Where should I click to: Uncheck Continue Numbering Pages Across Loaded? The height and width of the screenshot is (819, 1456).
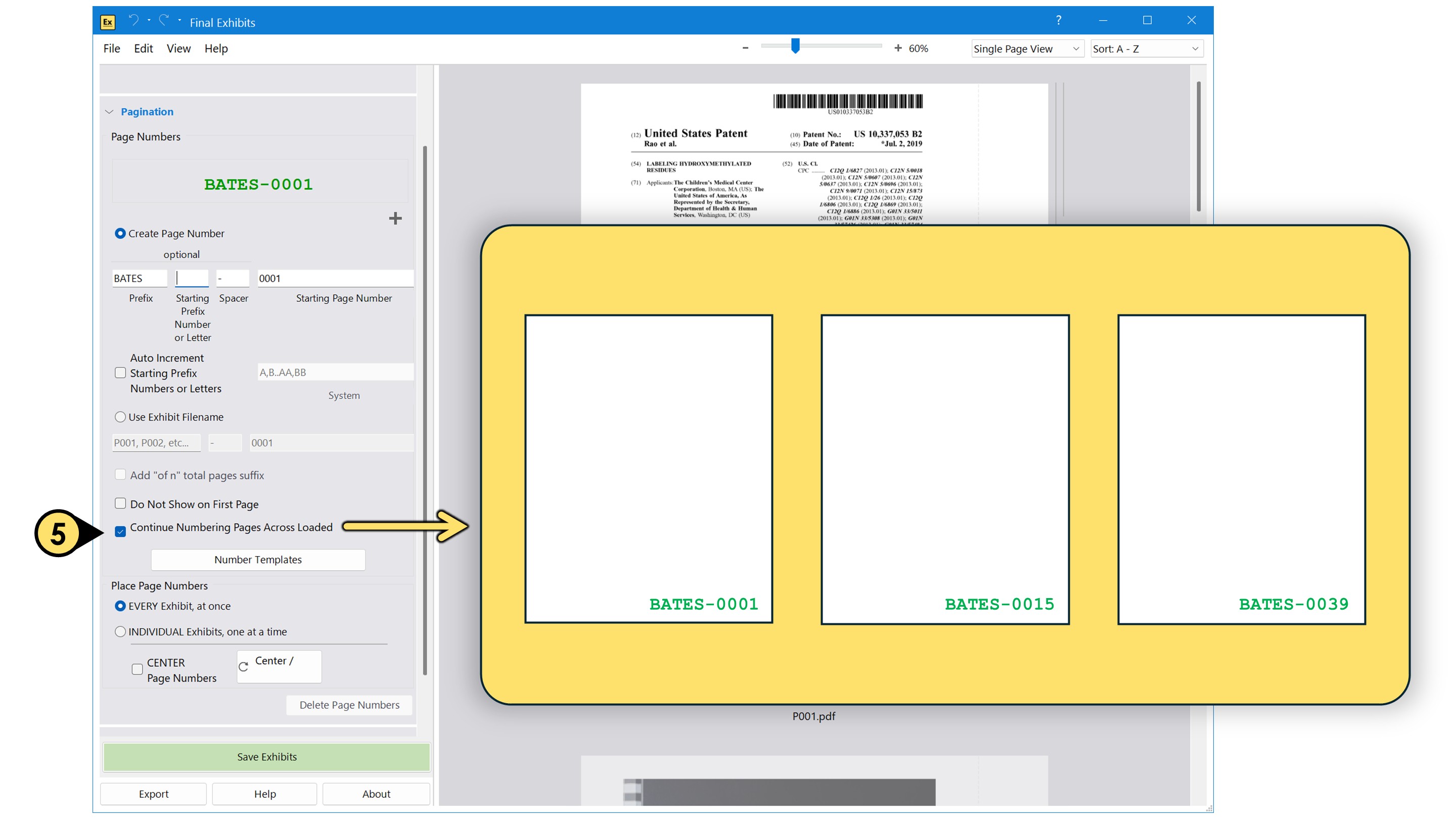click(120, 531)
